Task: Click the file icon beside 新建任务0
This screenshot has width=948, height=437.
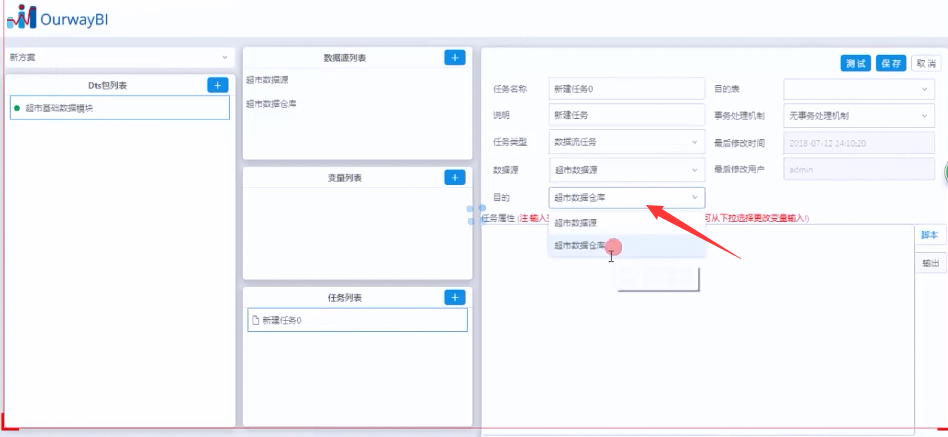Action: point(255,320)
